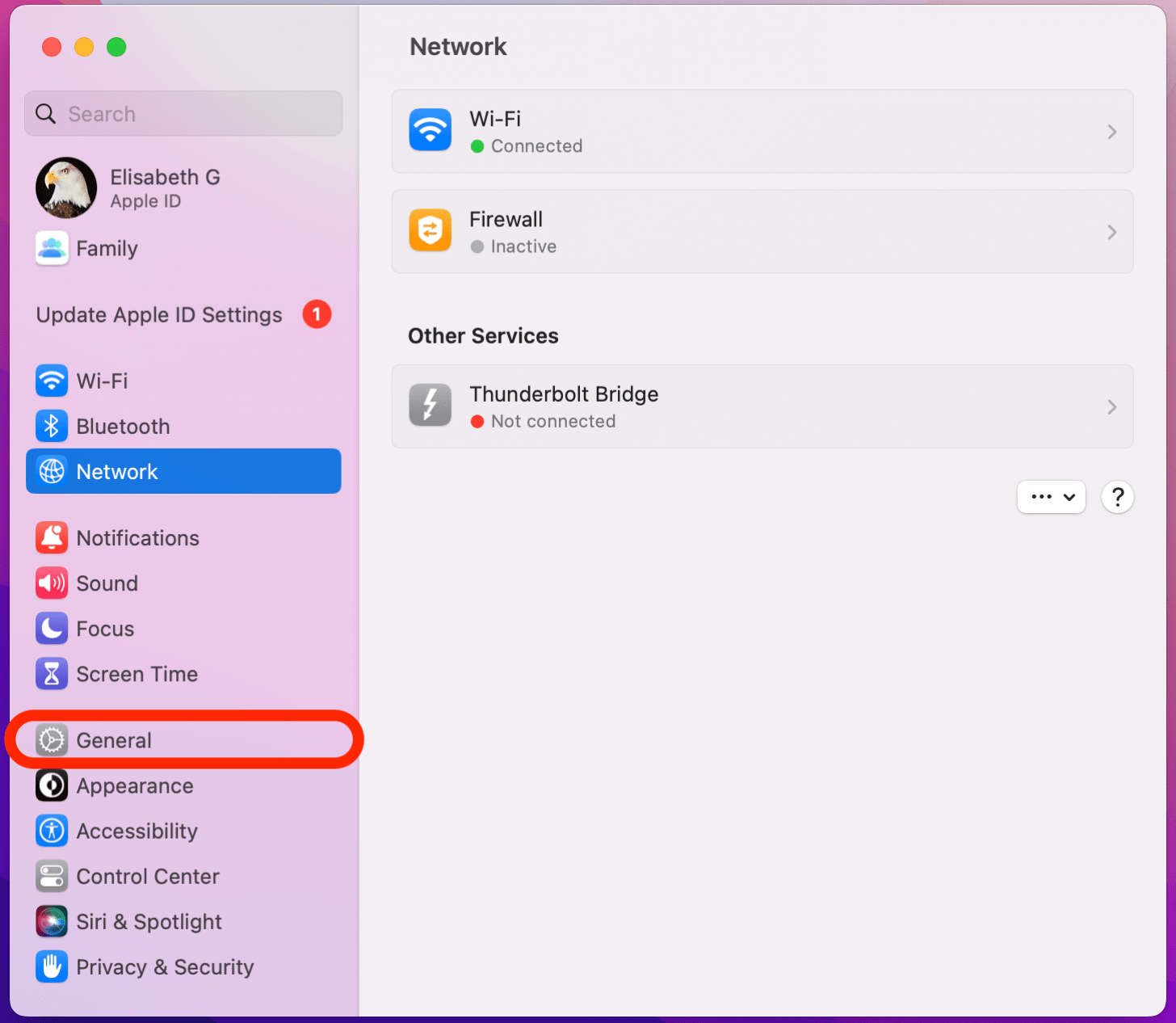1176x1023 pixels.
Task: Open the Network help question mark button
Action: [1117, 497]
